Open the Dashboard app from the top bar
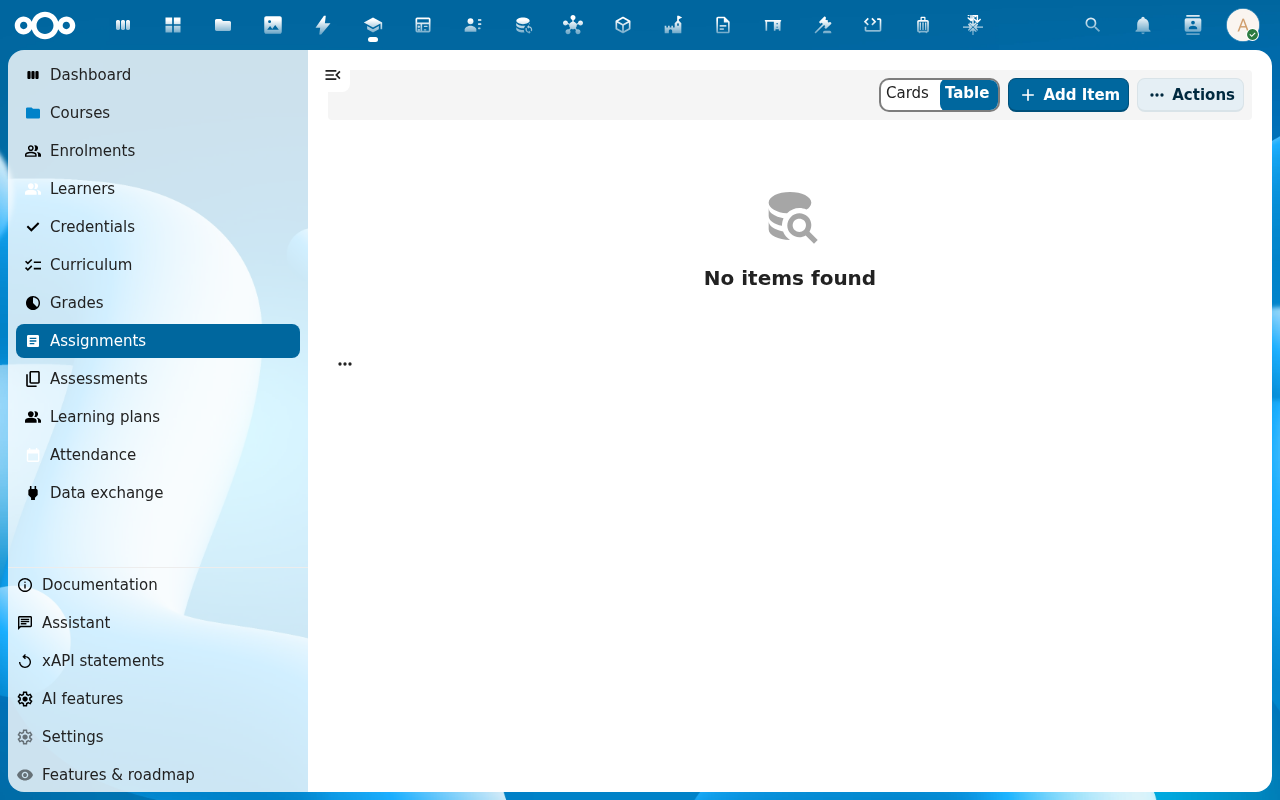This screenshot has width=1280, height=800. point(123,25)
